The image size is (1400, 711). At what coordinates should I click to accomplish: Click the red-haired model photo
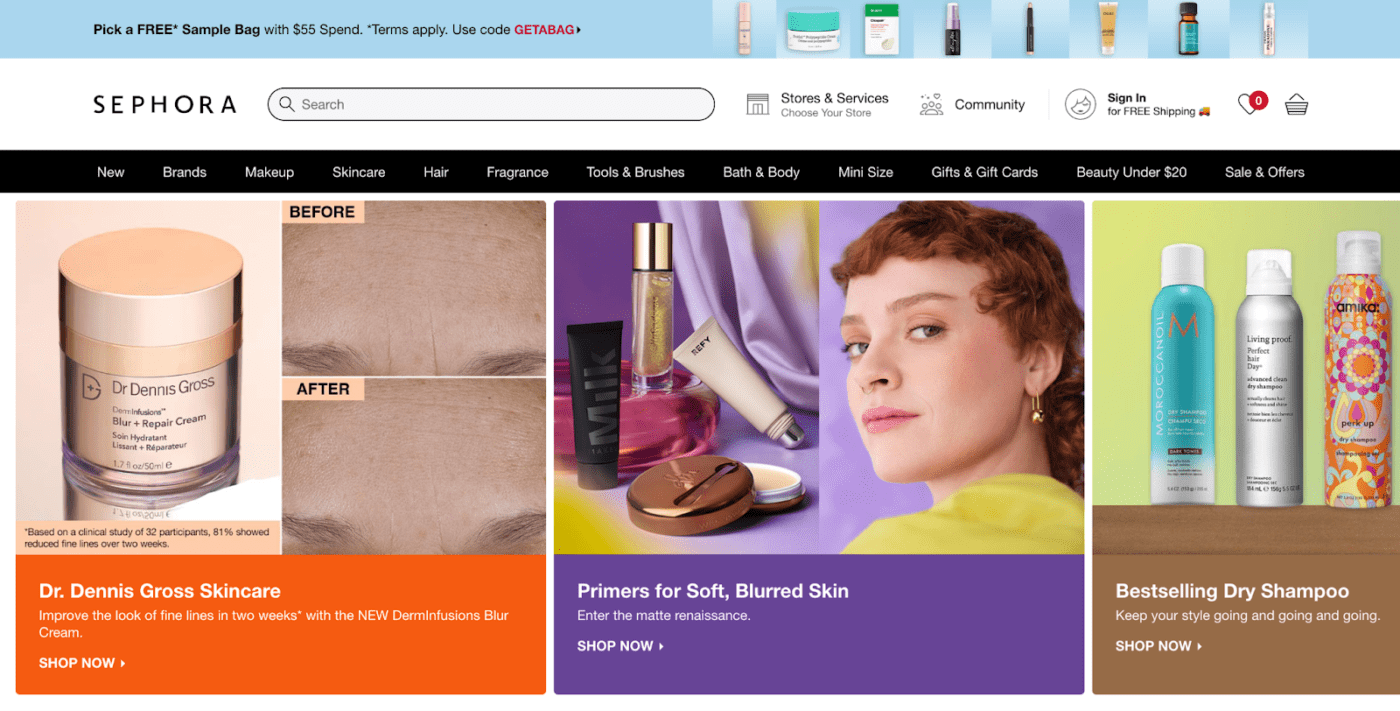(951, 378)
